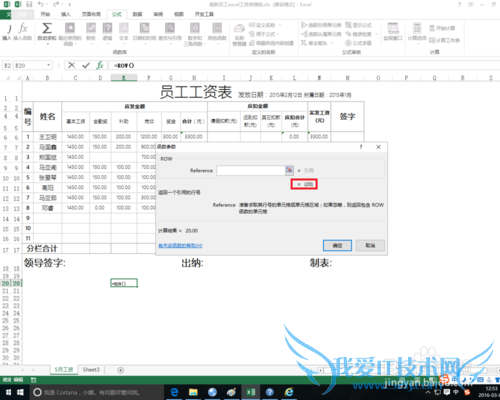The image size is (500, 400).
Task: Switch to the Developer (开发工具) tab
Action: [x=204, y=14]
